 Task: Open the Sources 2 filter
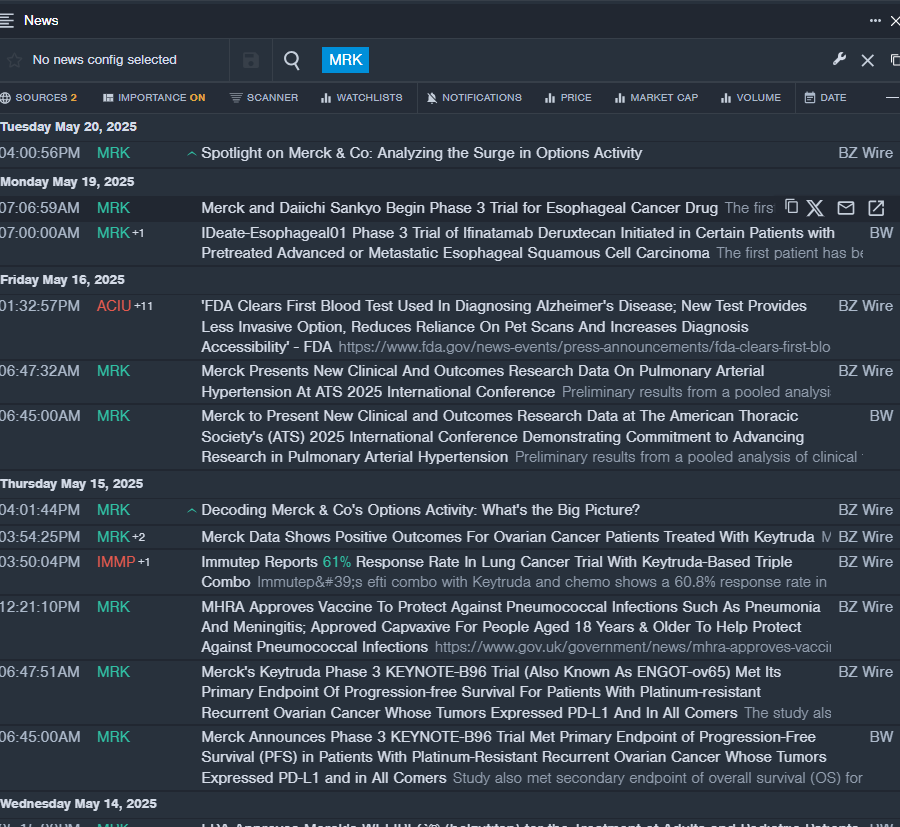[x=39, y=98]
